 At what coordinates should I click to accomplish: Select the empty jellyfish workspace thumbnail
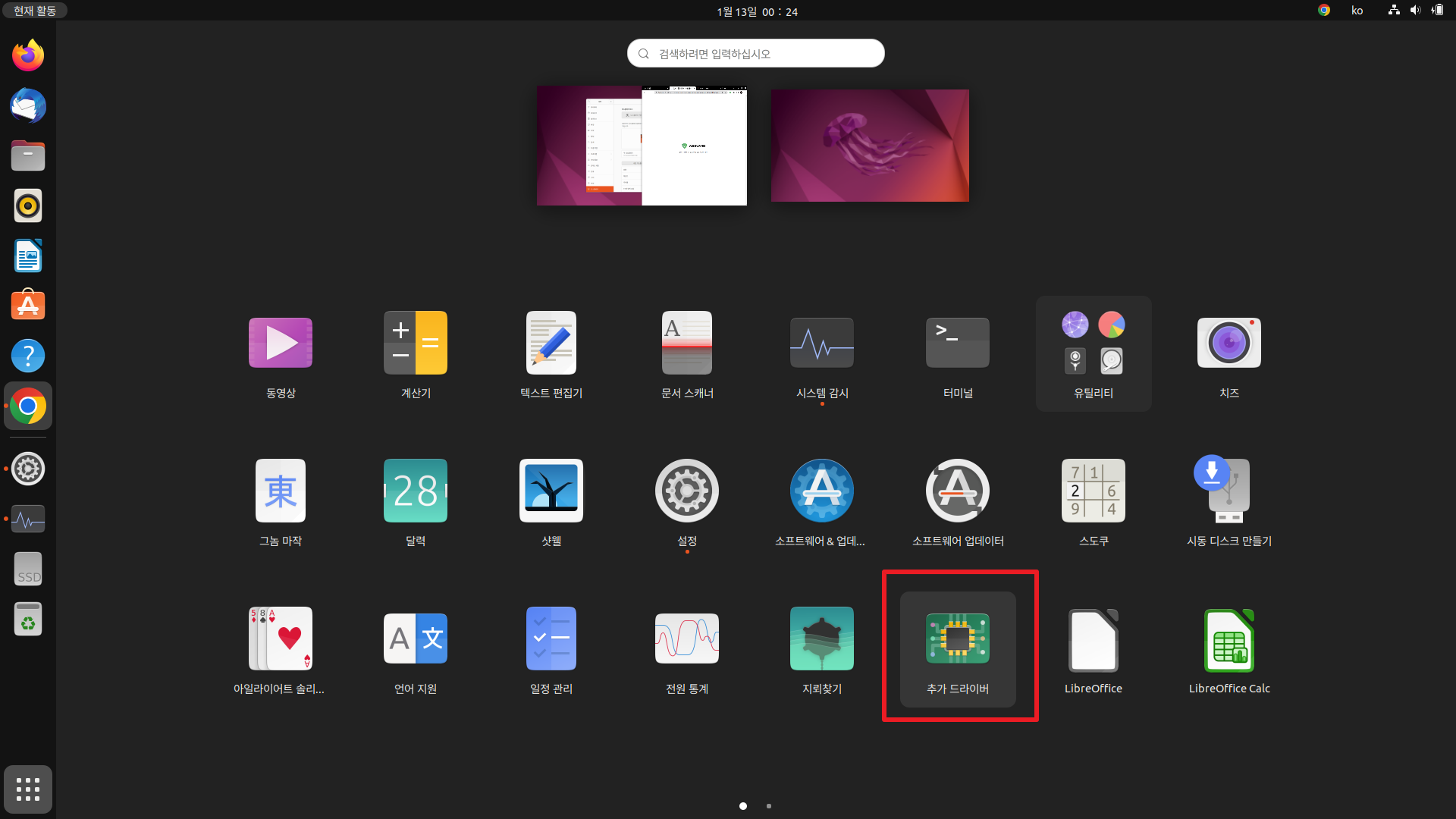[x=870, y=146]
